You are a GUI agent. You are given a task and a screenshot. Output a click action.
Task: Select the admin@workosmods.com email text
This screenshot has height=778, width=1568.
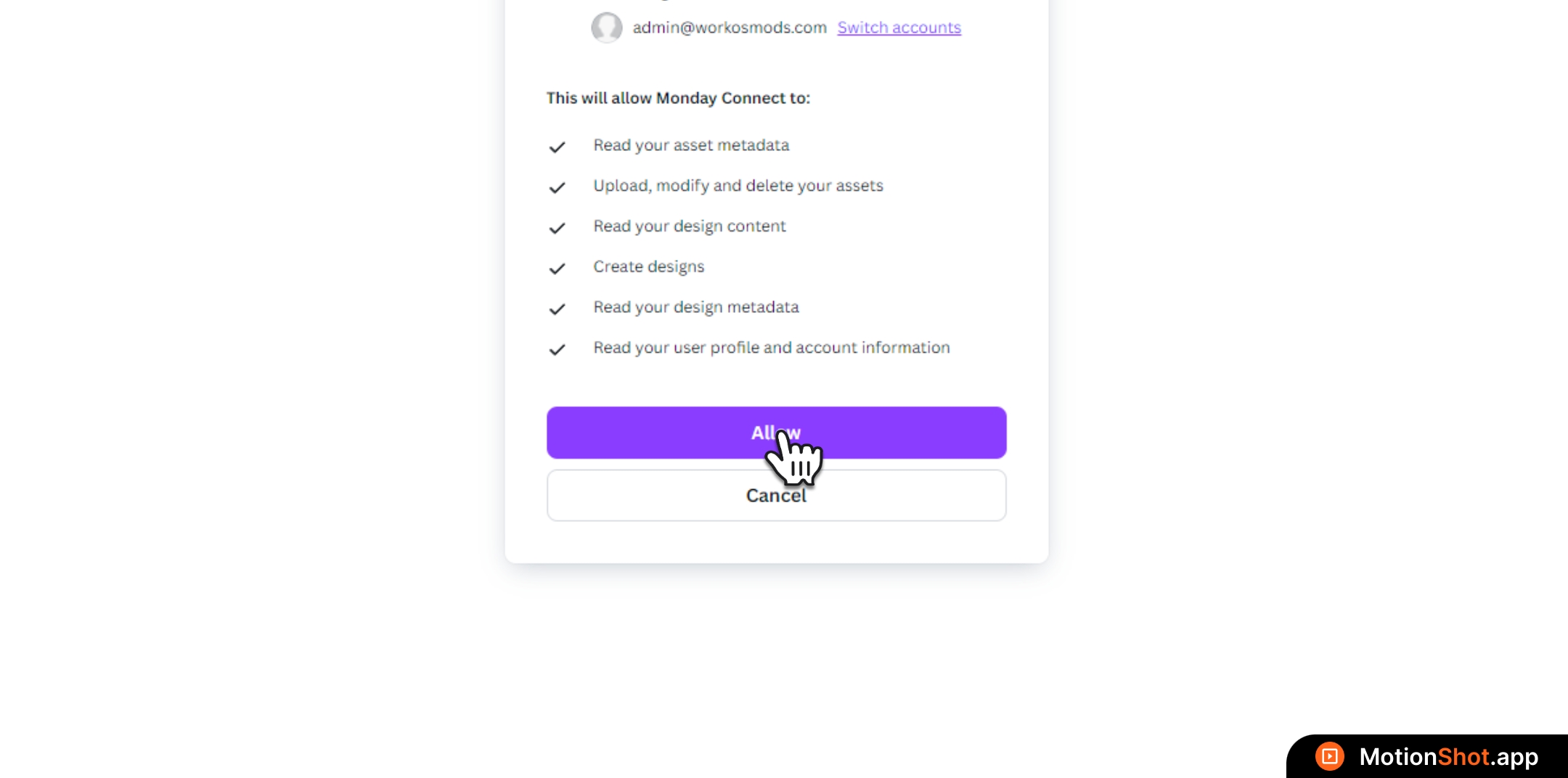730,28
